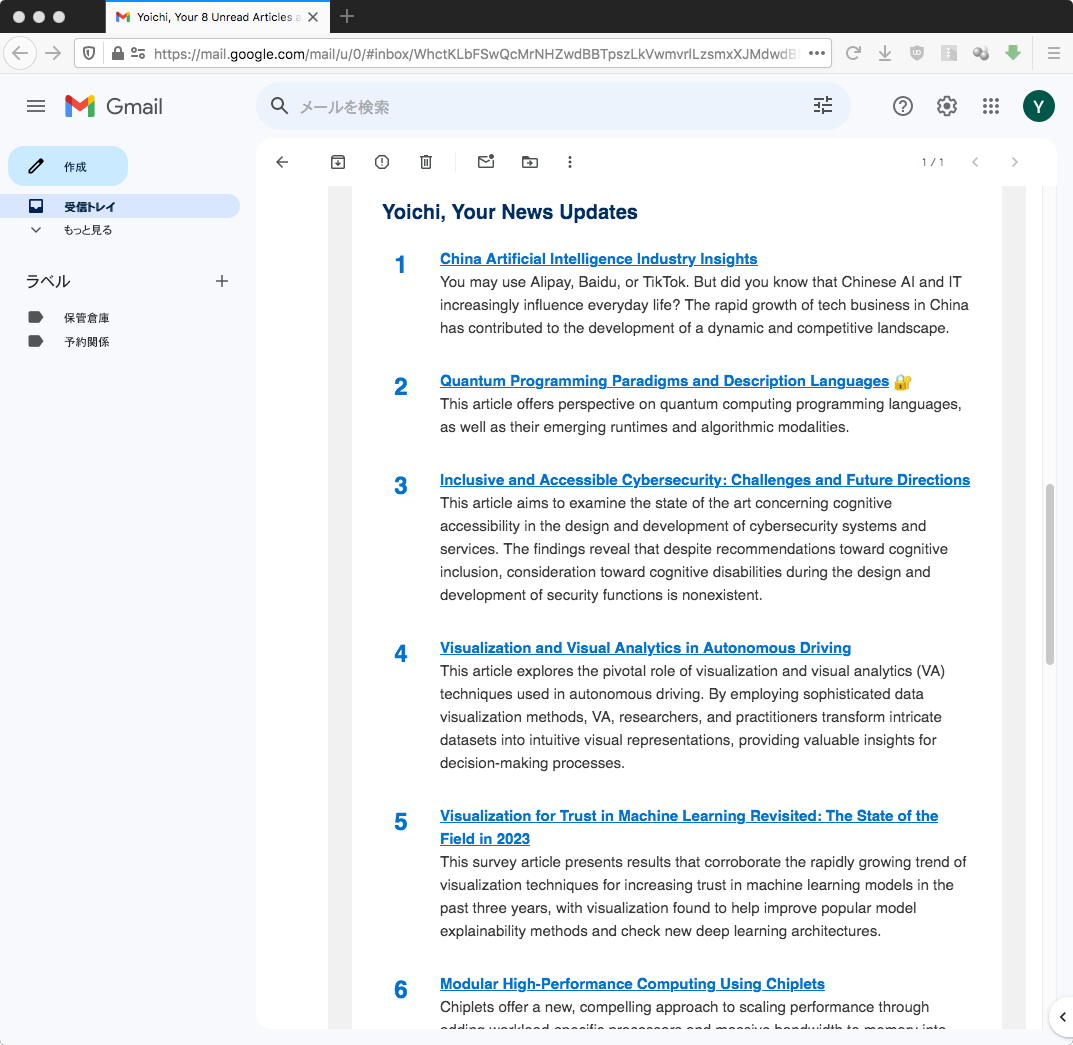Select the 受信トレイ inbox folder
Image resolution: width=1073 pixels, height=1045 pixels.
pos(90,207)
